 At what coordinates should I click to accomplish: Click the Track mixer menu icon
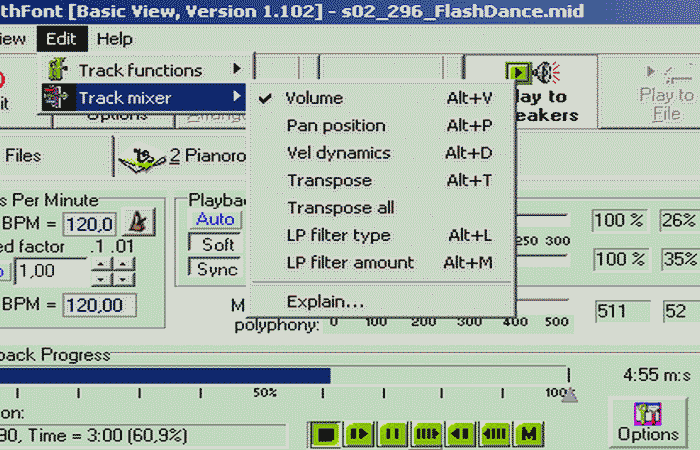pyautogui.click(x=58, y=97)
